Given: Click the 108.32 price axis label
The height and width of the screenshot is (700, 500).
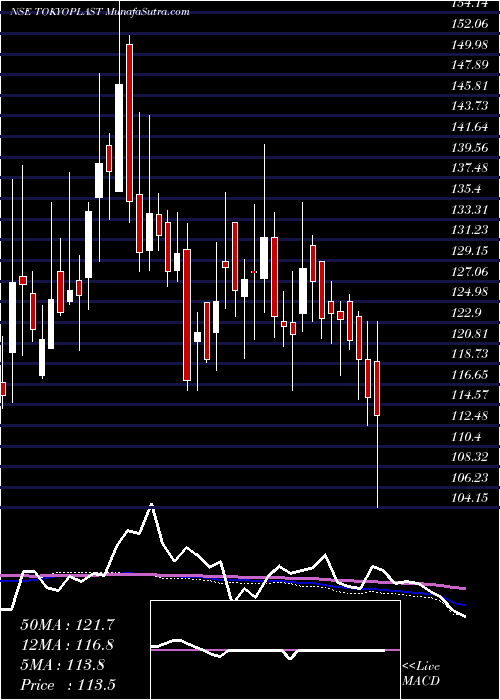Looking at the screenshot, I should coord(469,458).
